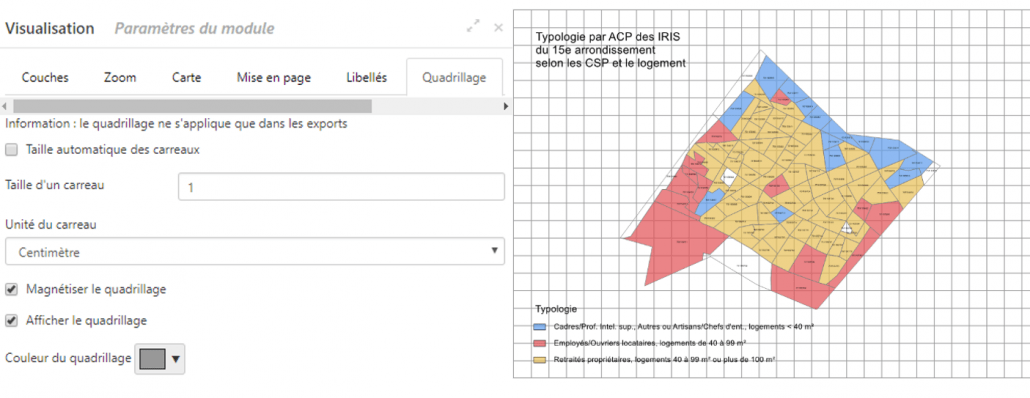Switch to Mise en page tab
Viewport: 1030px width, 398px height.
[274, 77]
